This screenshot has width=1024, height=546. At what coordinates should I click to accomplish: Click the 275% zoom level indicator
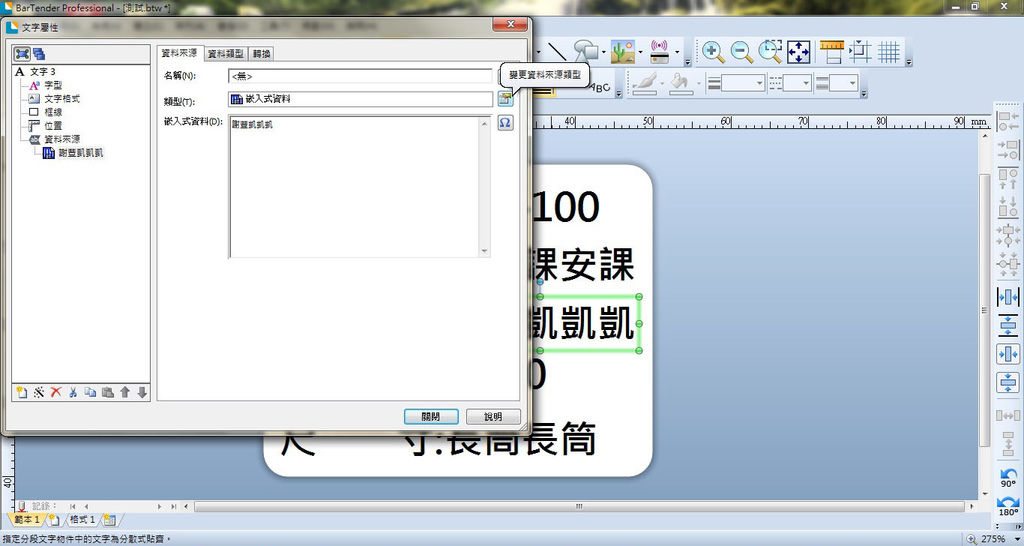(993, 539)
